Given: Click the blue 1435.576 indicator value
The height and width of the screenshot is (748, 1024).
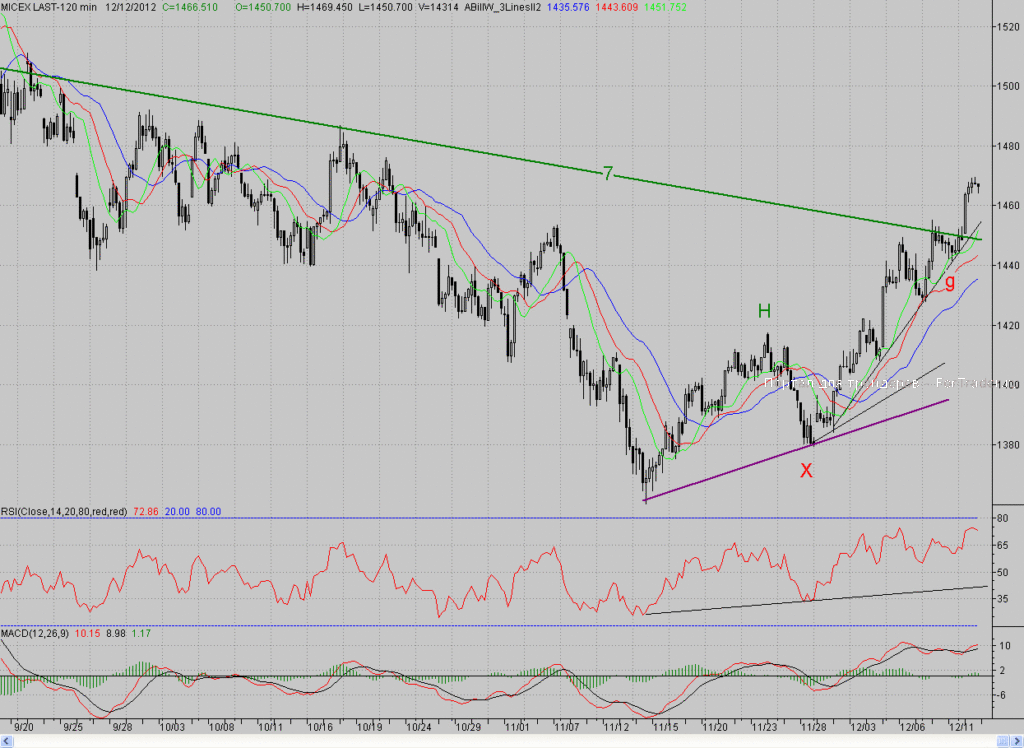Looking at the screenshot, I should (568, 7).
